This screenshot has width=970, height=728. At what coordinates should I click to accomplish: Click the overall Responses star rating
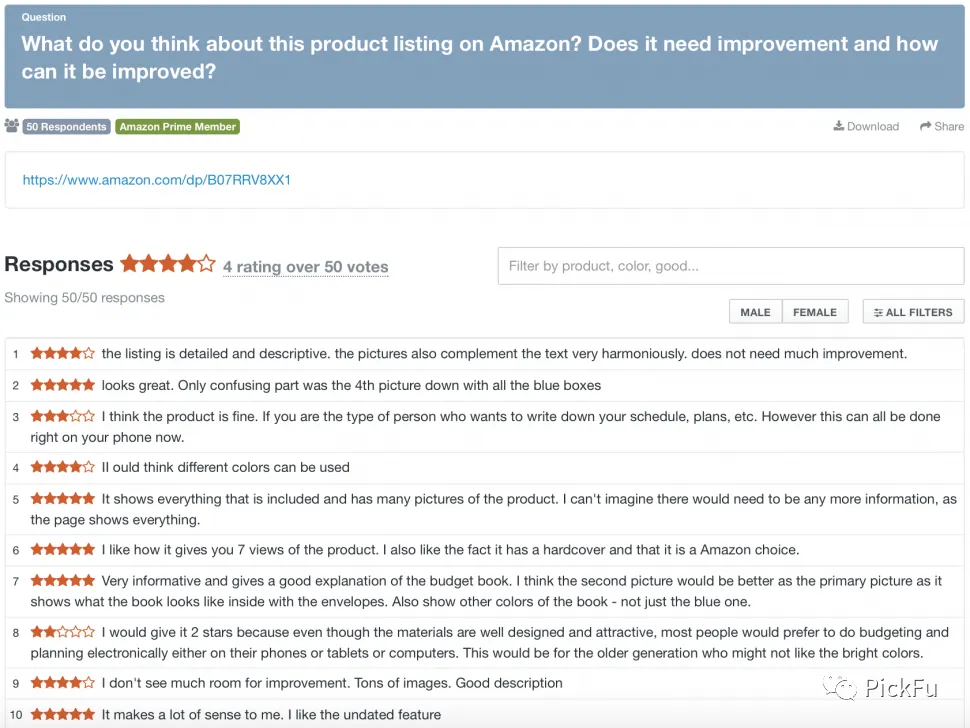[x=168, y=264]
